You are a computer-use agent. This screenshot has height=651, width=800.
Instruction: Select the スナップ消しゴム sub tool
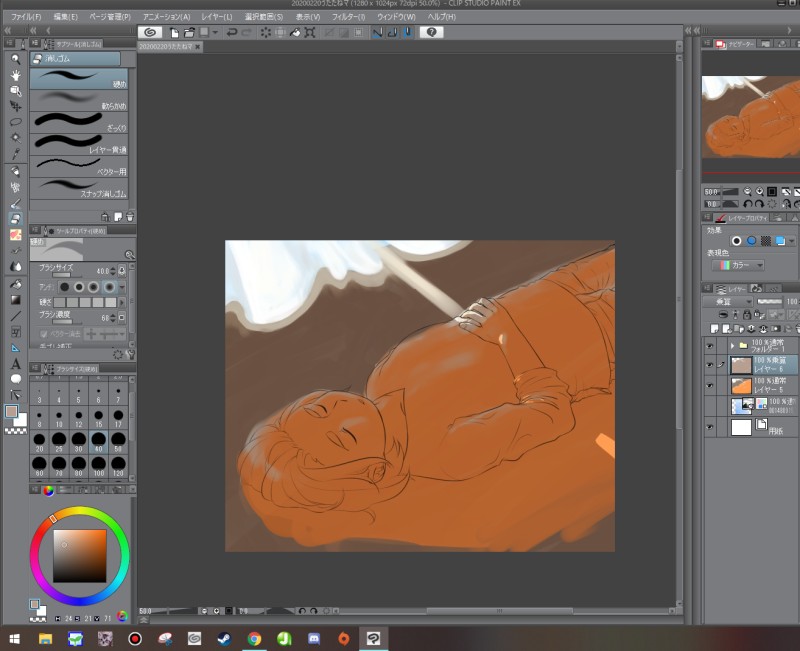pos(79,188)
